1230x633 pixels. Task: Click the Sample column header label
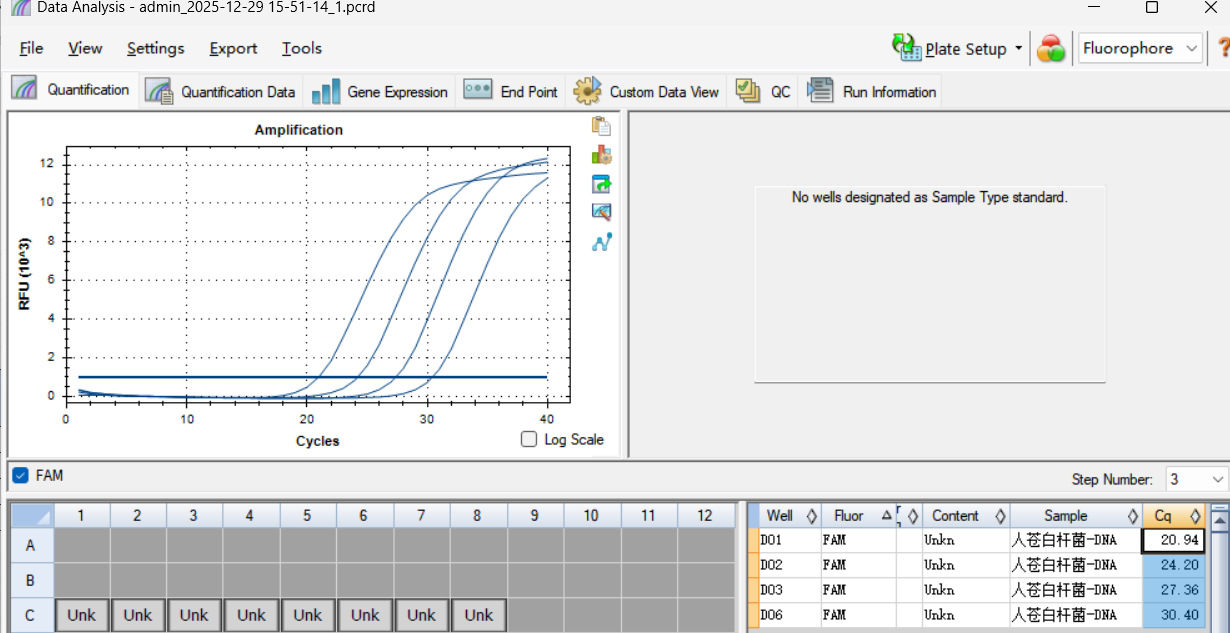pyautogui.click(x=1065, y=516)
